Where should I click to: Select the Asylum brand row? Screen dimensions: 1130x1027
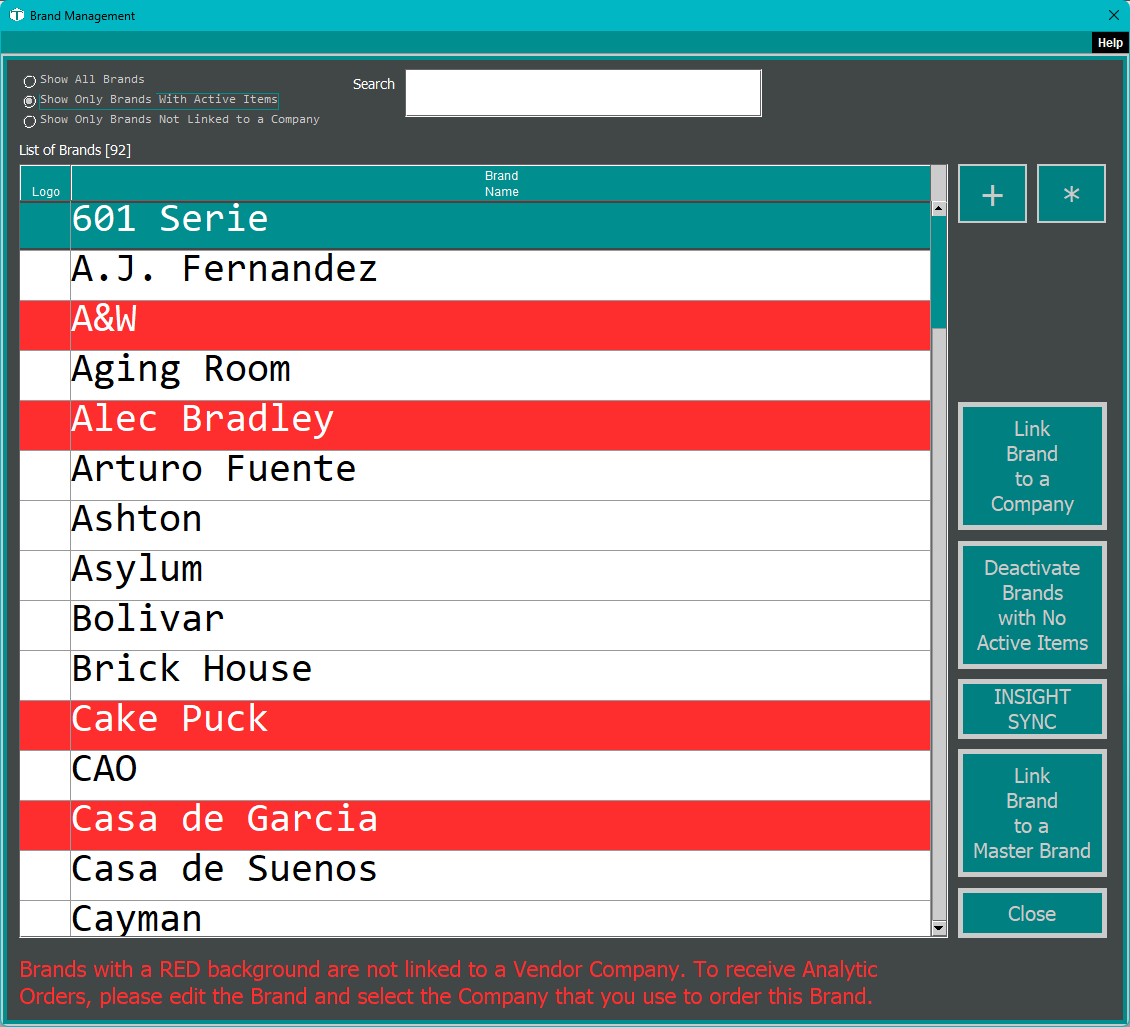[x=475, y=576]
